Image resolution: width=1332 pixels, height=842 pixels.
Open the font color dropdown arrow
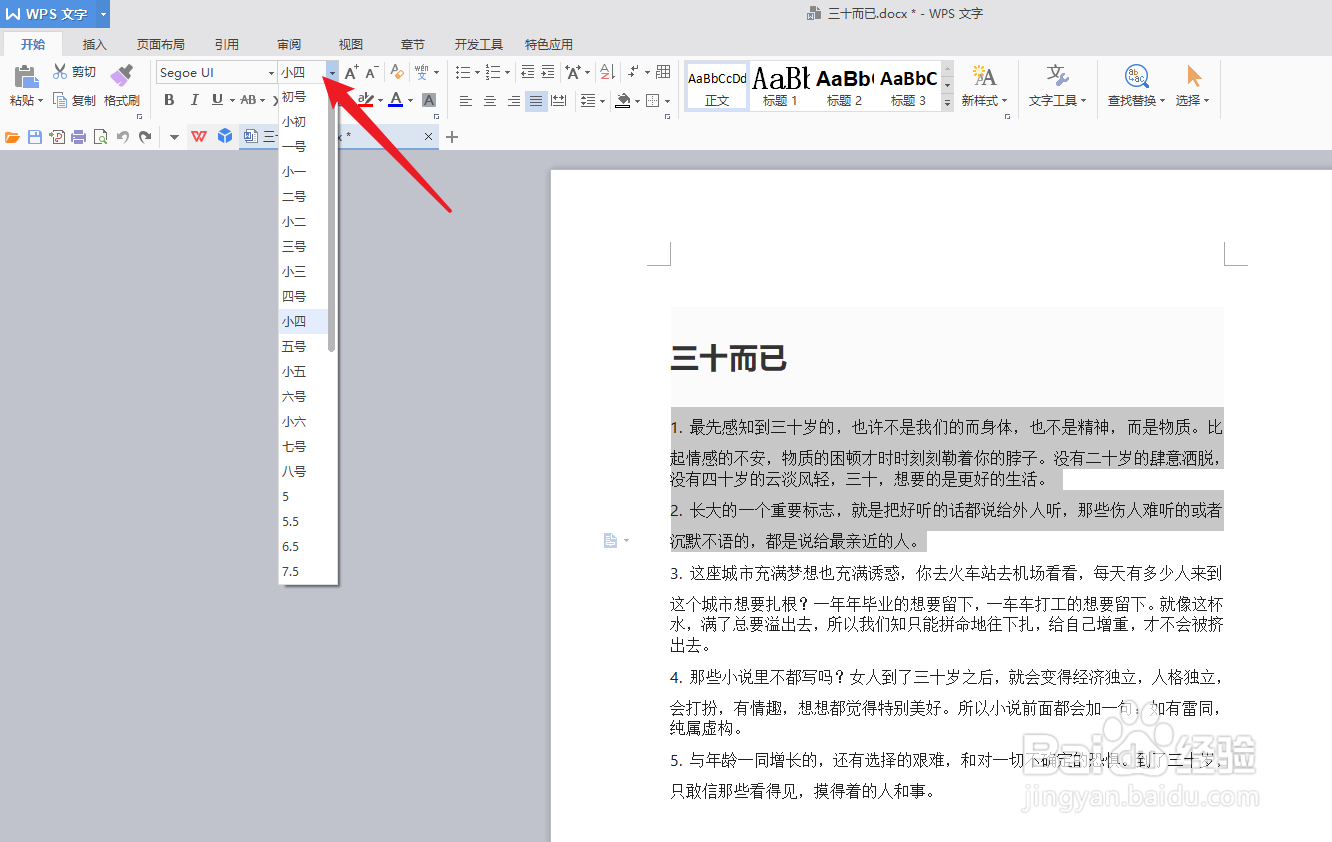click(x=409, y=100)
